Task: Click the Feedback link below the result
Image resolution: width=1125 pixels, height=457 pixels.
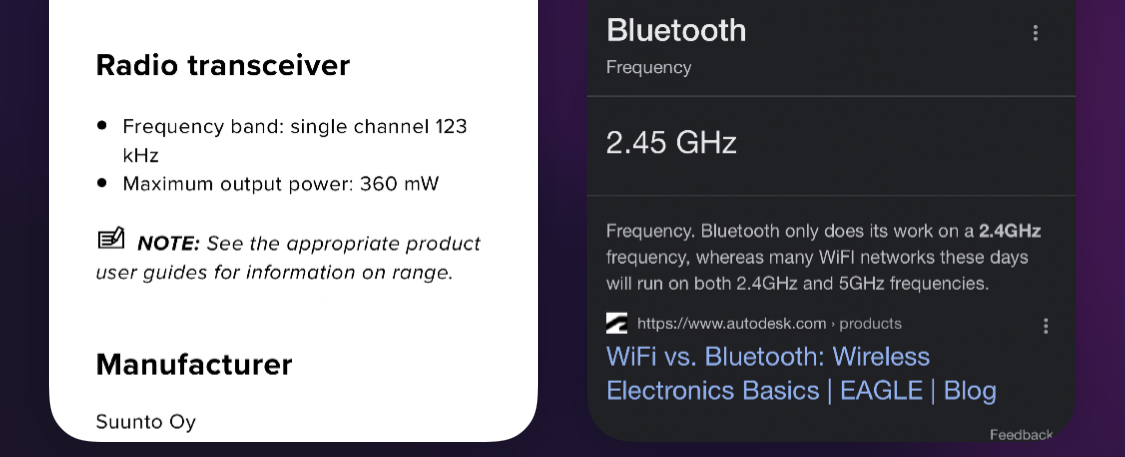Action: point(1021,435)
